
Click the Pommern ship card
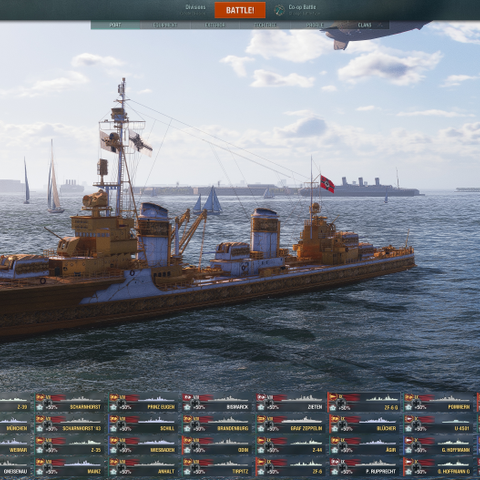click(438, 402)
